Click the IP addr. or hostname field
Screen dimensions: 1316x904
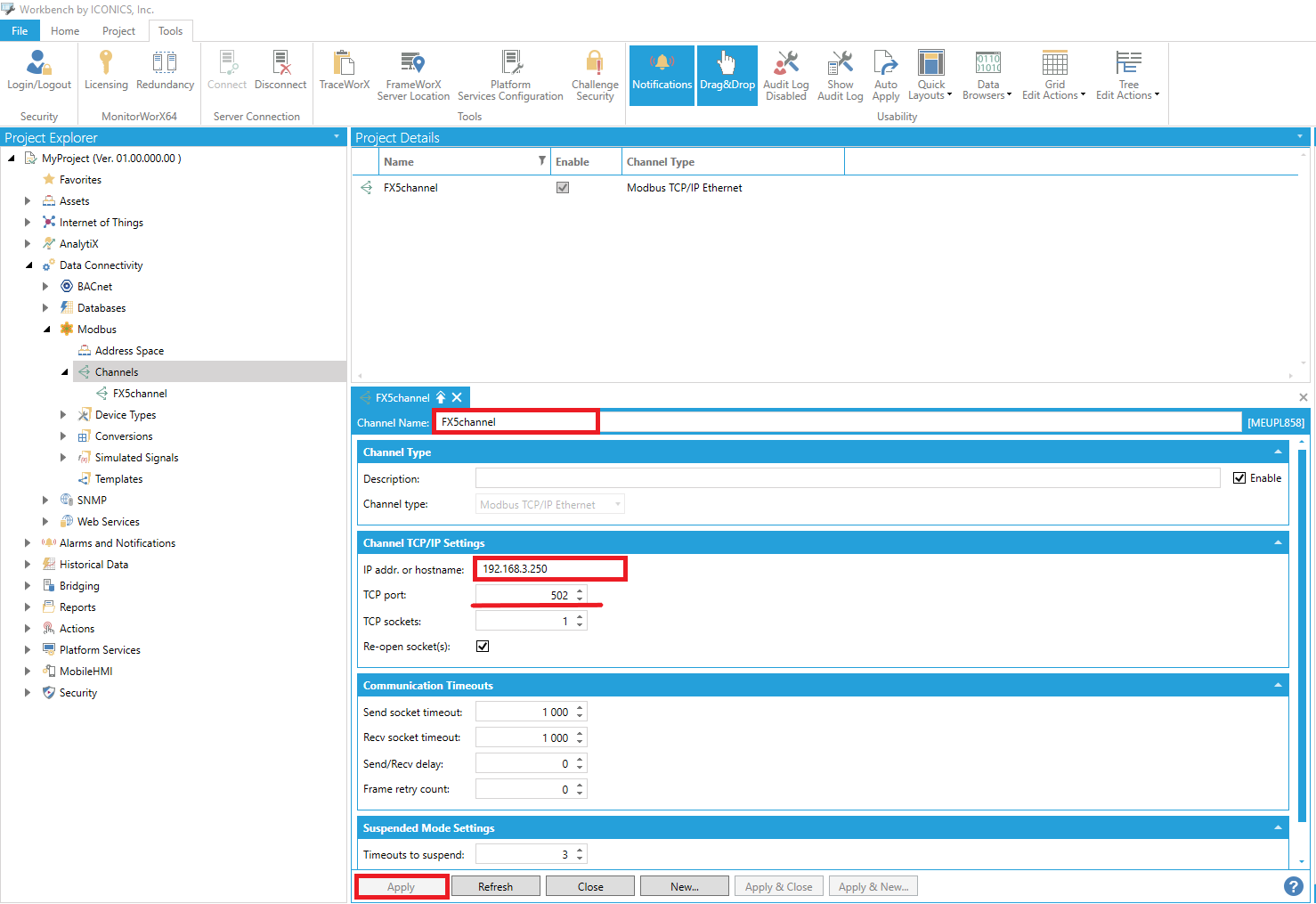tap(550, 569)
